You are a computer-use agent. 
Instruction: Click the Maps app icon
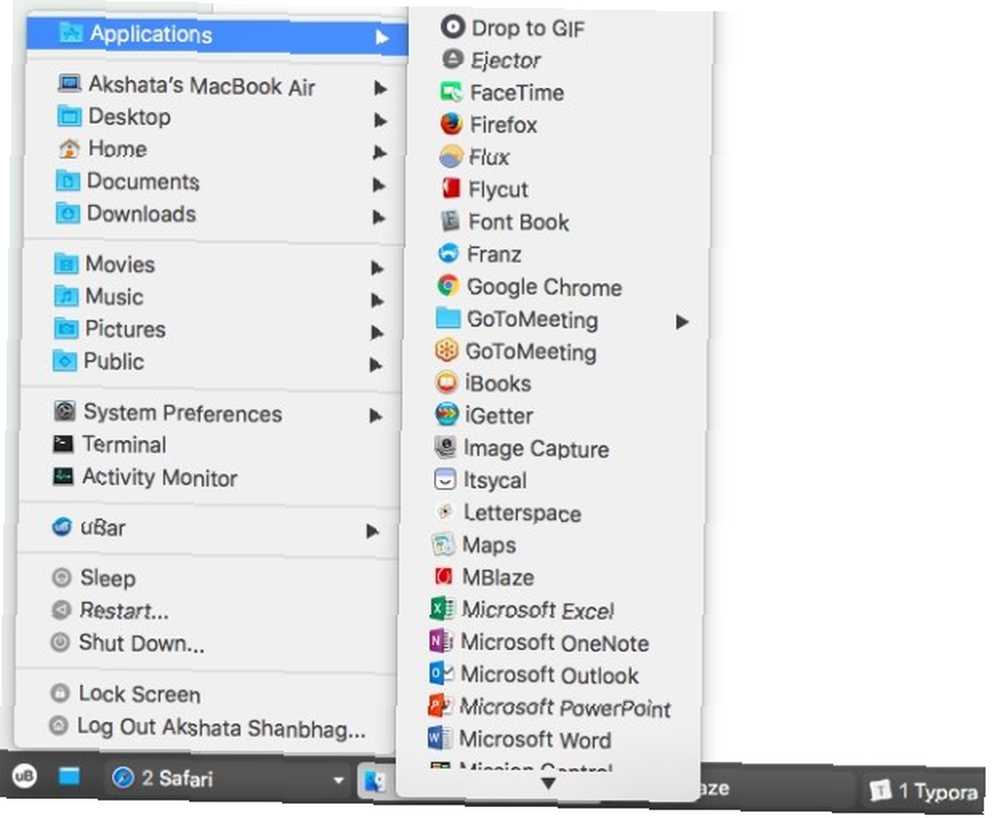pos(443,544)
